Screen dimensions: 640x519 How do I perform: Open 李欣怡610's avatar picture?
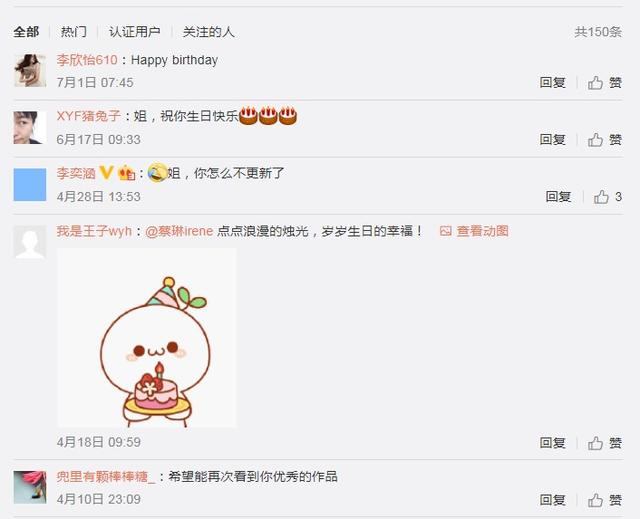tap(30, 71)
